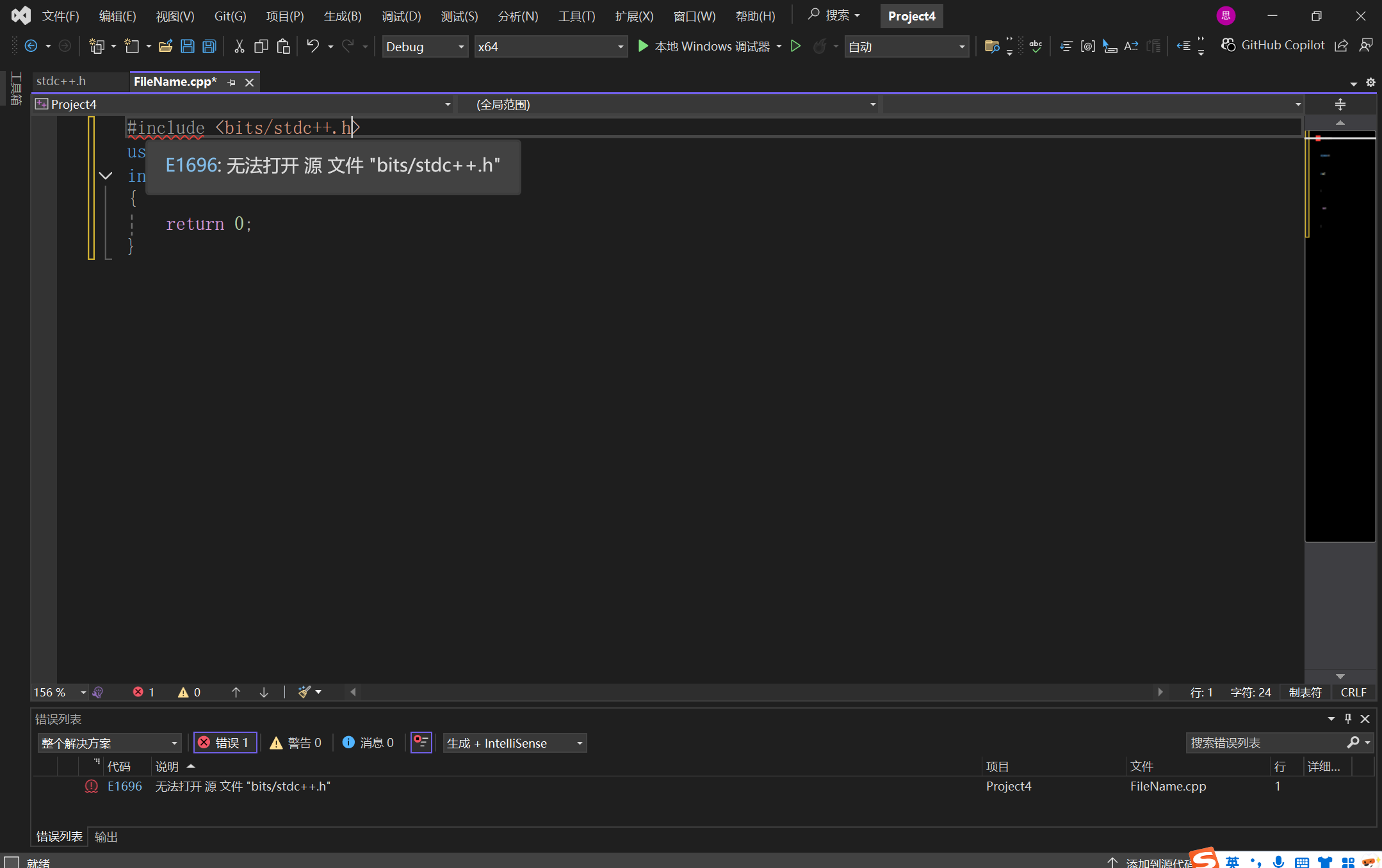
Task: Switch to the stdc++.h tab
Action: 61,81
